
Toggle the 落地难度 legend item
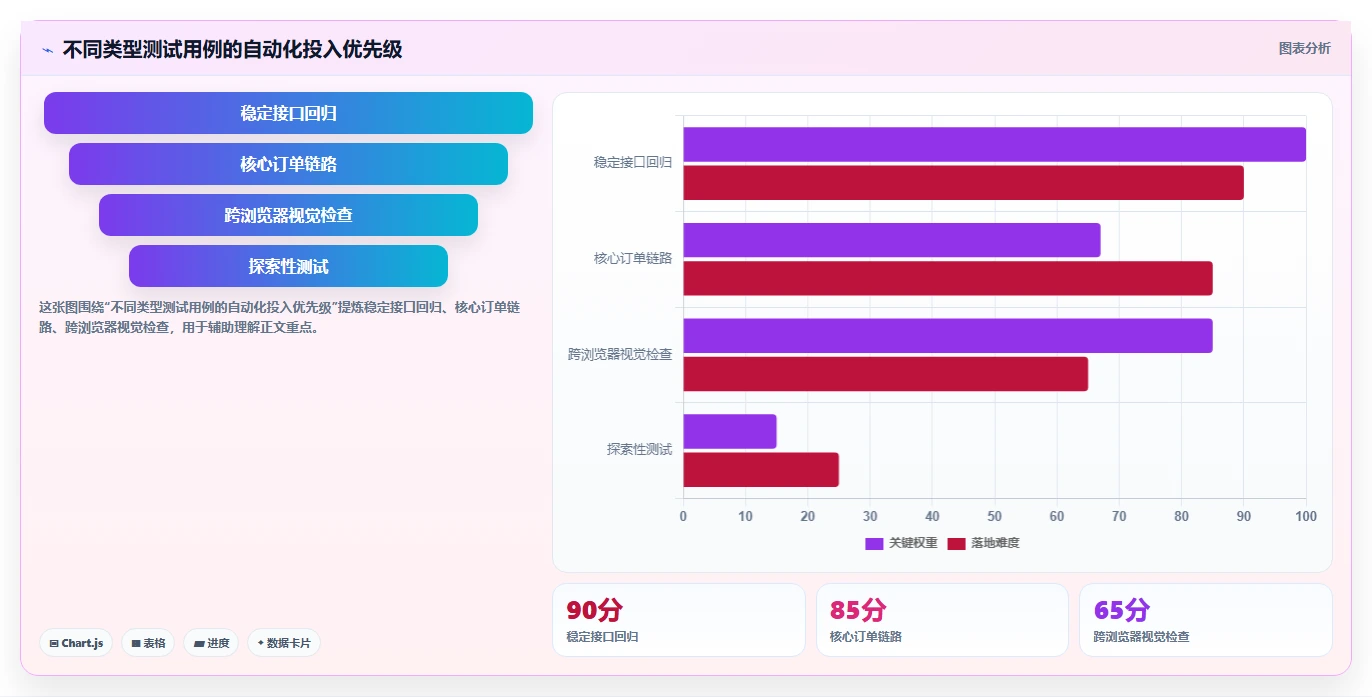(x=983, y=543)
